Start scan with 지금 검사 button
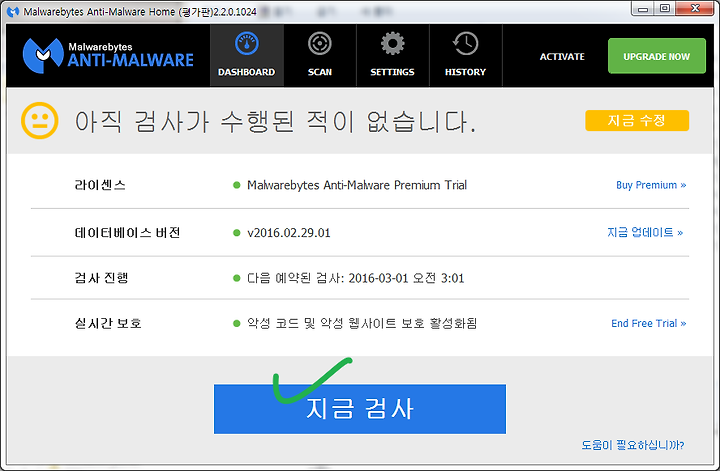720x471 pixels. pyautogui.click(x=360, y=409)
